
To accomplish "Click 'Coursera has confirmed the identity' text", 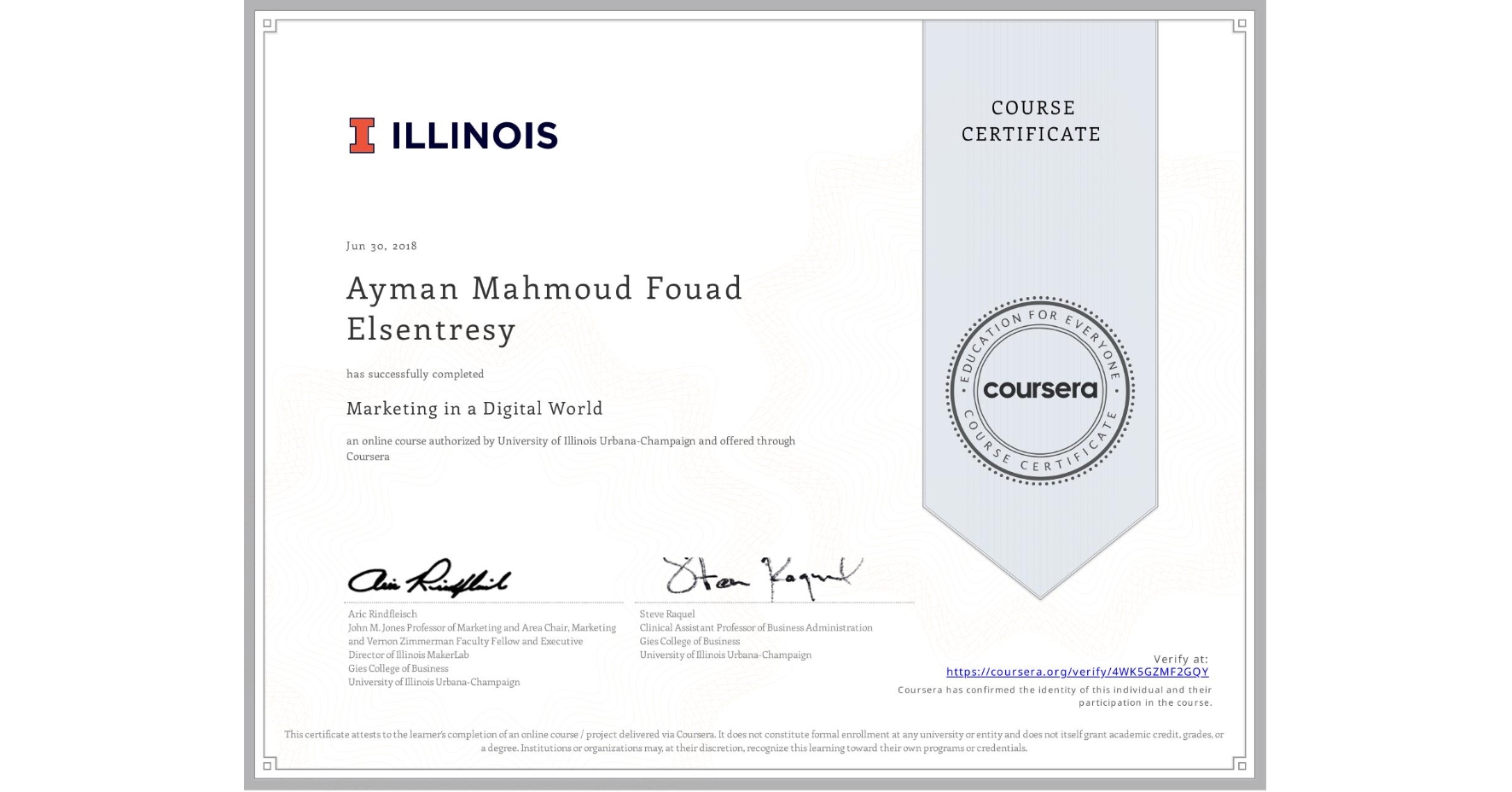I will click(1055, 696).
